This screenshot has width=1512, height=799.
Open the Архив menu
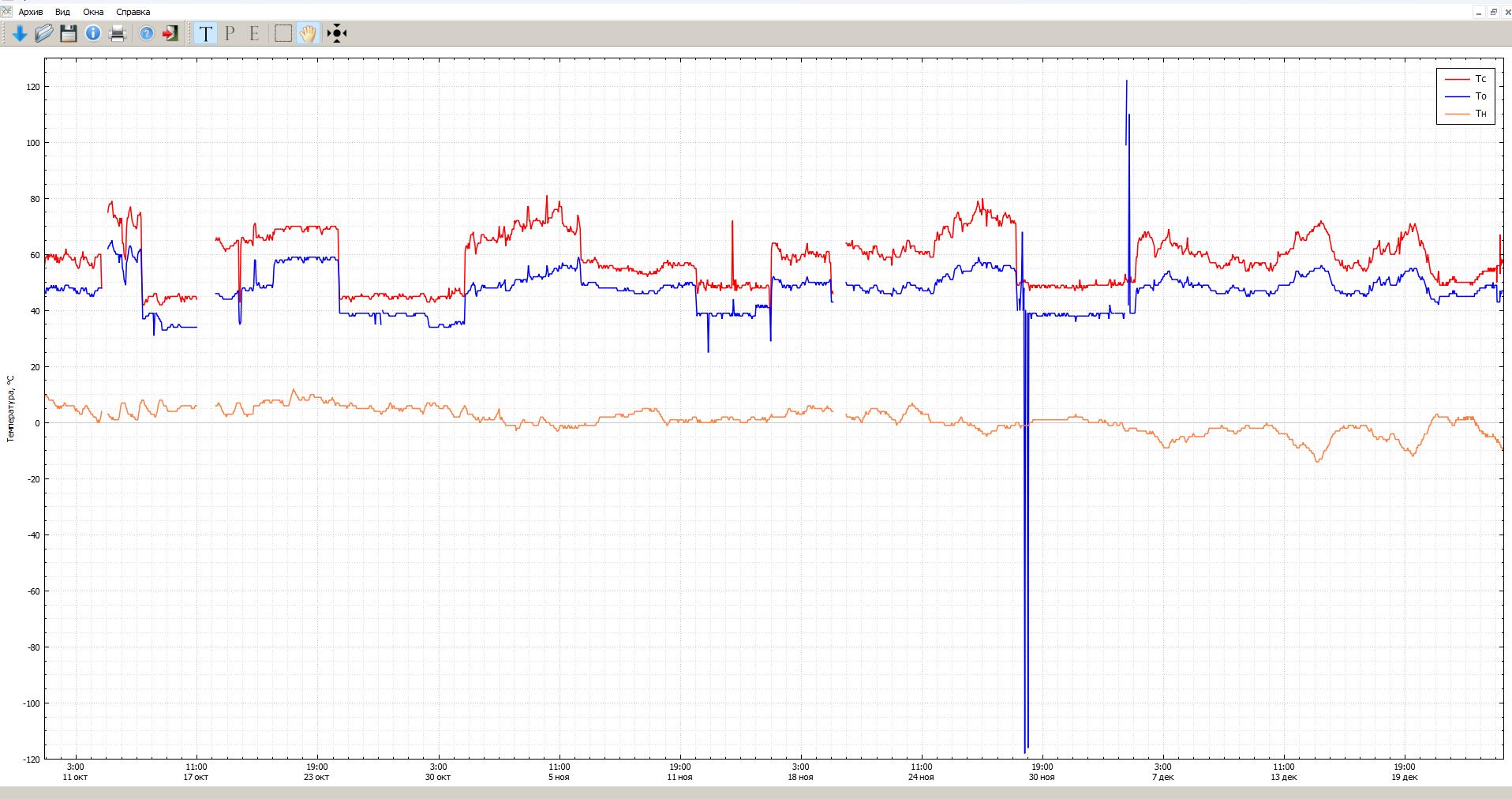(x=31, y=12)
